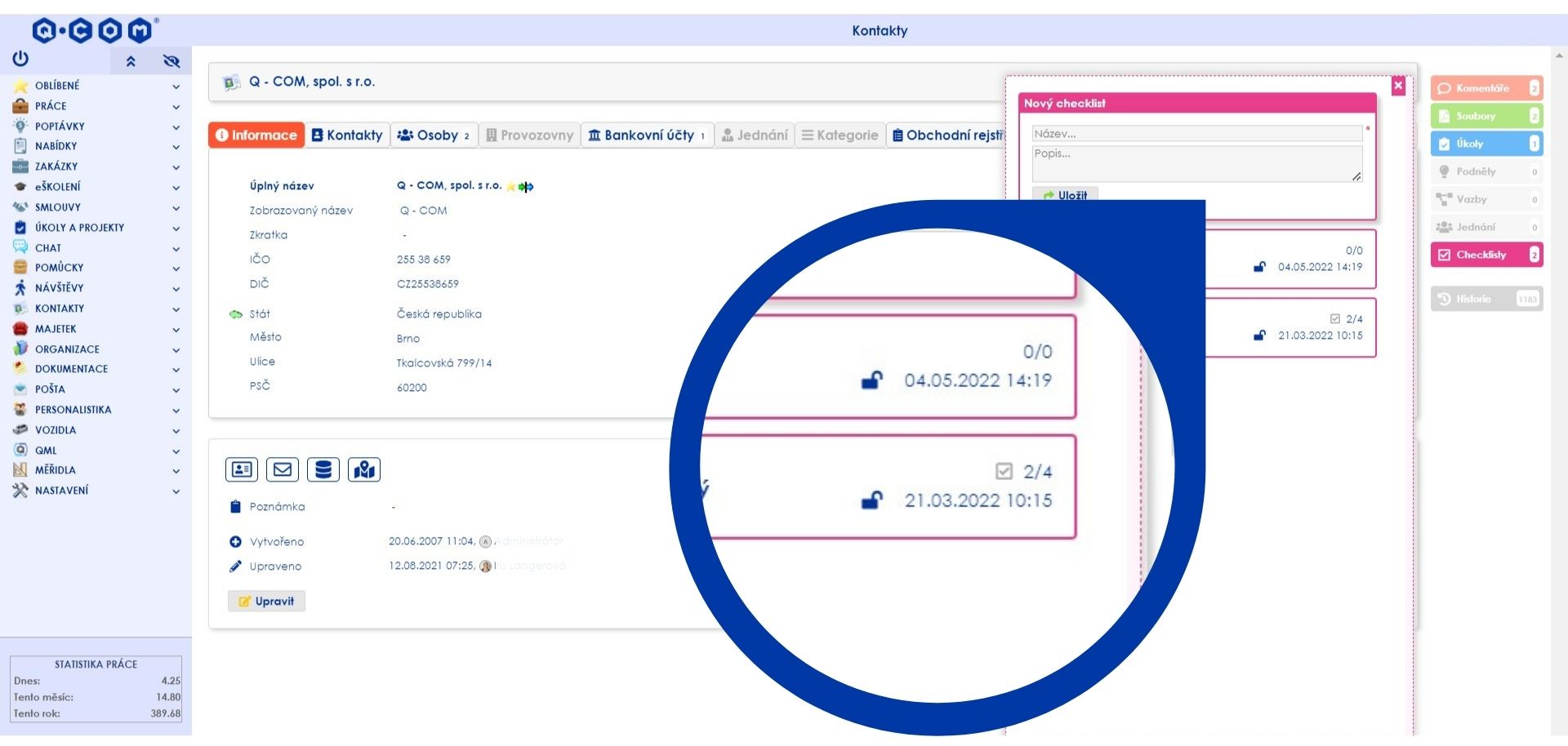Focus the Název checklist name field
Screen dimensions: 1568x746
pos(1197,133)
